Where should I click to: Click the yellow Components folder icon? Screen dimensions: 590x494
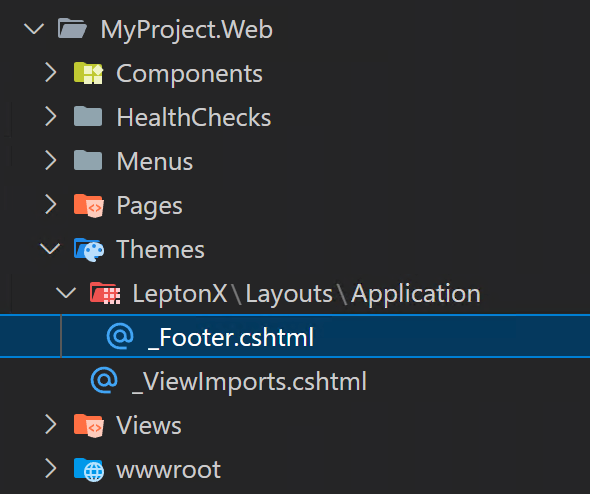point(88,73)
